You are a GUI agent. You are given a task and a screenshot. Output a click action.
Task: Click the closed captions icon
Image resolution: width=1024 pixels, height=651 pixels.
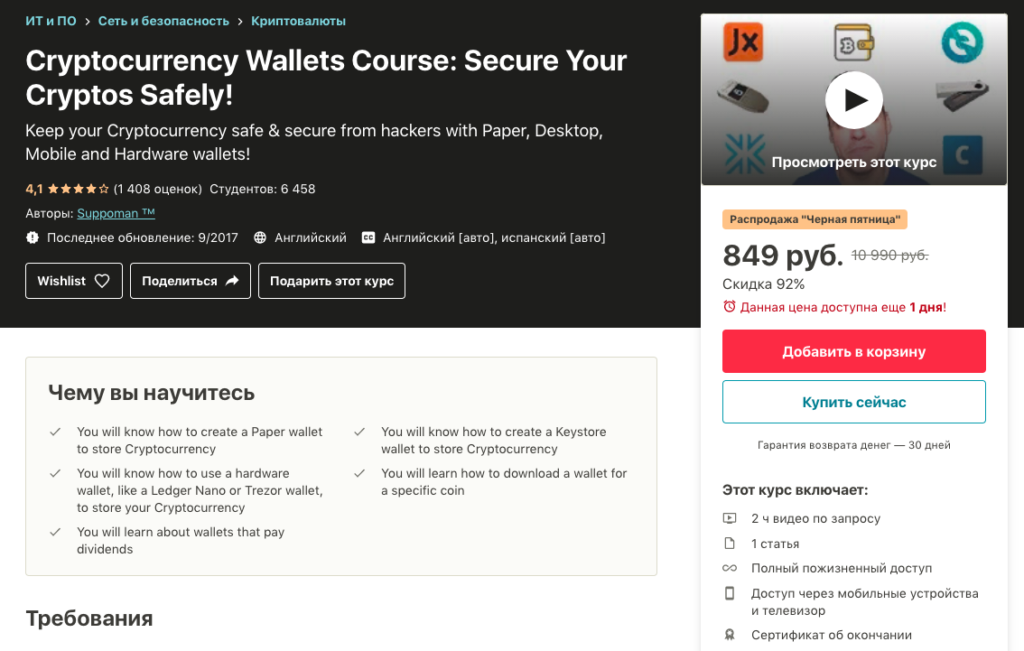[x=368, y=238]
